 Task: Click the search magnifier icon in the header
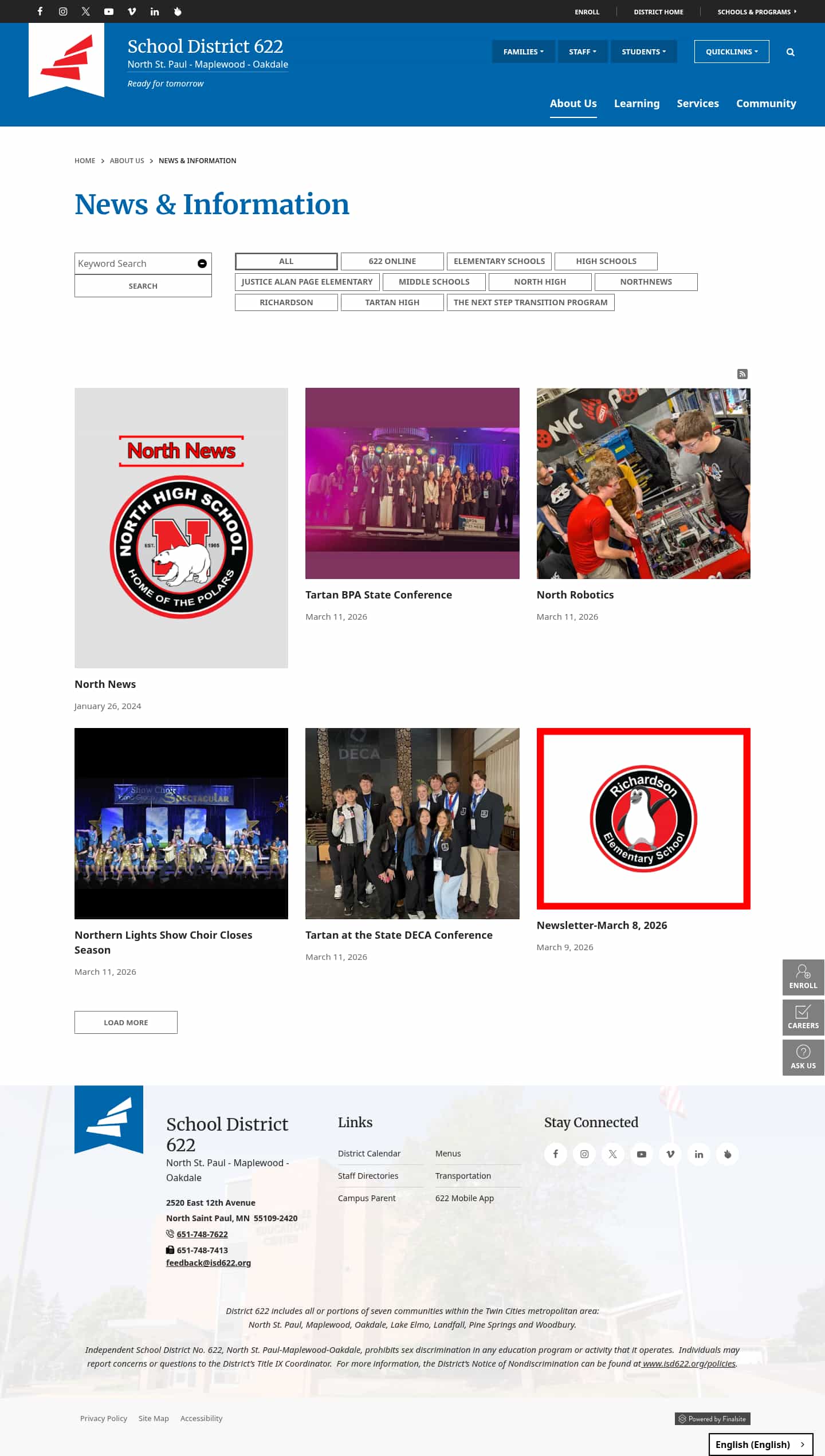click(x=791, y=52)
